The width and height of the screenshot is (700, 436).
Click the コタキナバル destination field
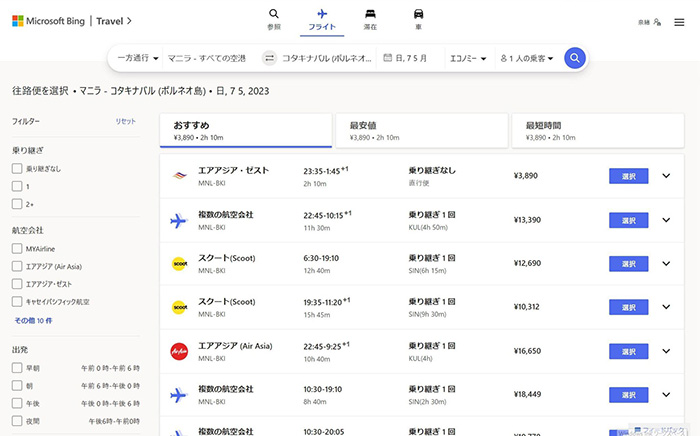coord(327,58)
